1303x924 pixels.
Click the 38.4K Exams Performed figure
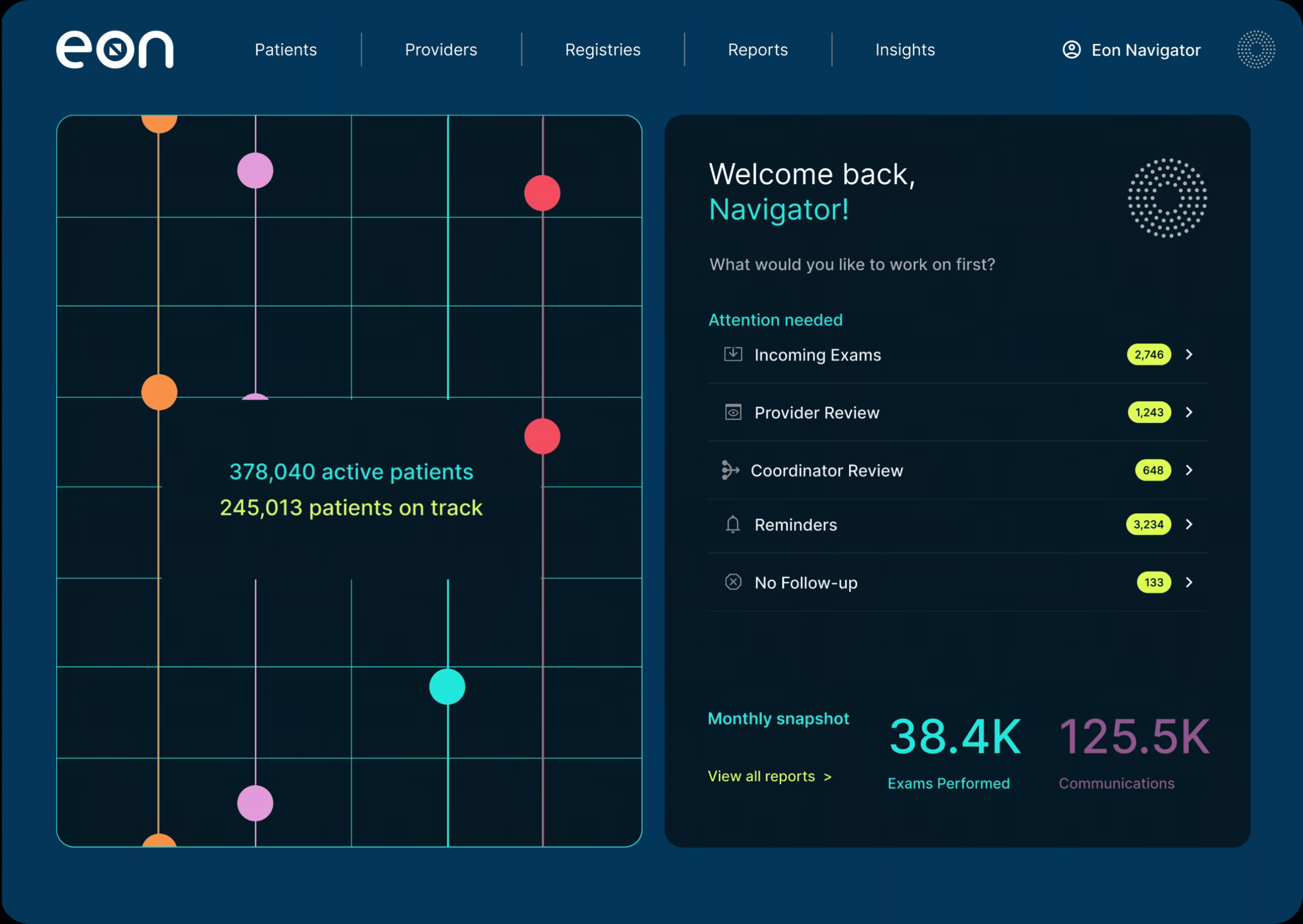pyautogui.click(x=955, y=737)
